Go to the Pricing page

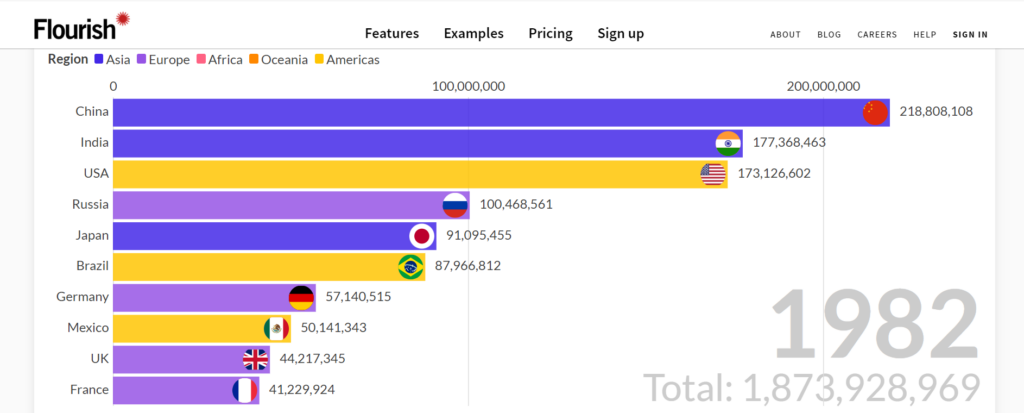(x=550, y=33)
